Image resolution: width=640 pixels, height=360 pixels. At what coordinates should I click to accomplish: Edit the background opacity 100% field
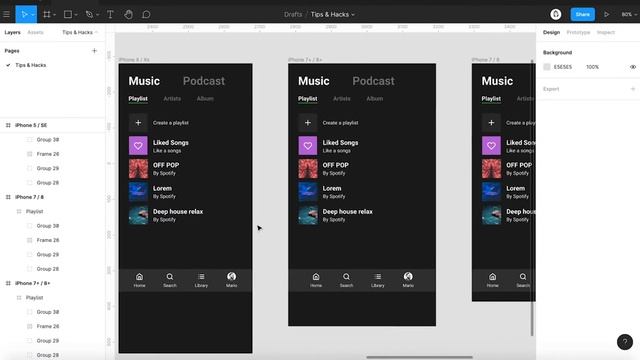592,67
